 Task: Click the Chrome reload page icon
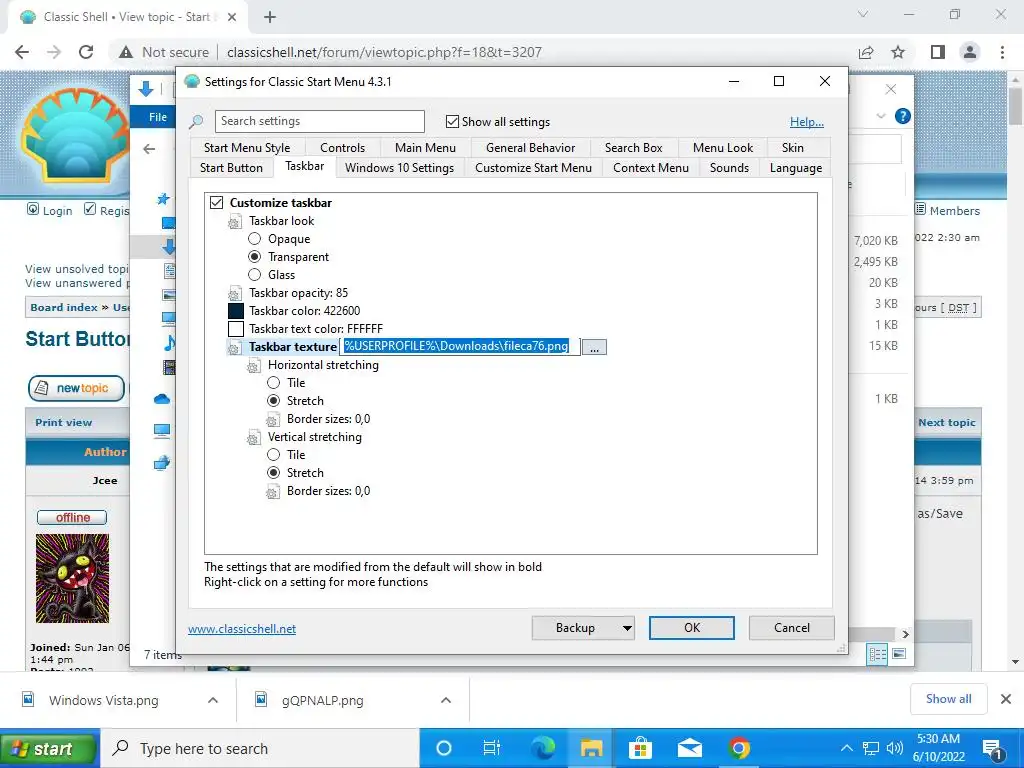click(86, 52)
